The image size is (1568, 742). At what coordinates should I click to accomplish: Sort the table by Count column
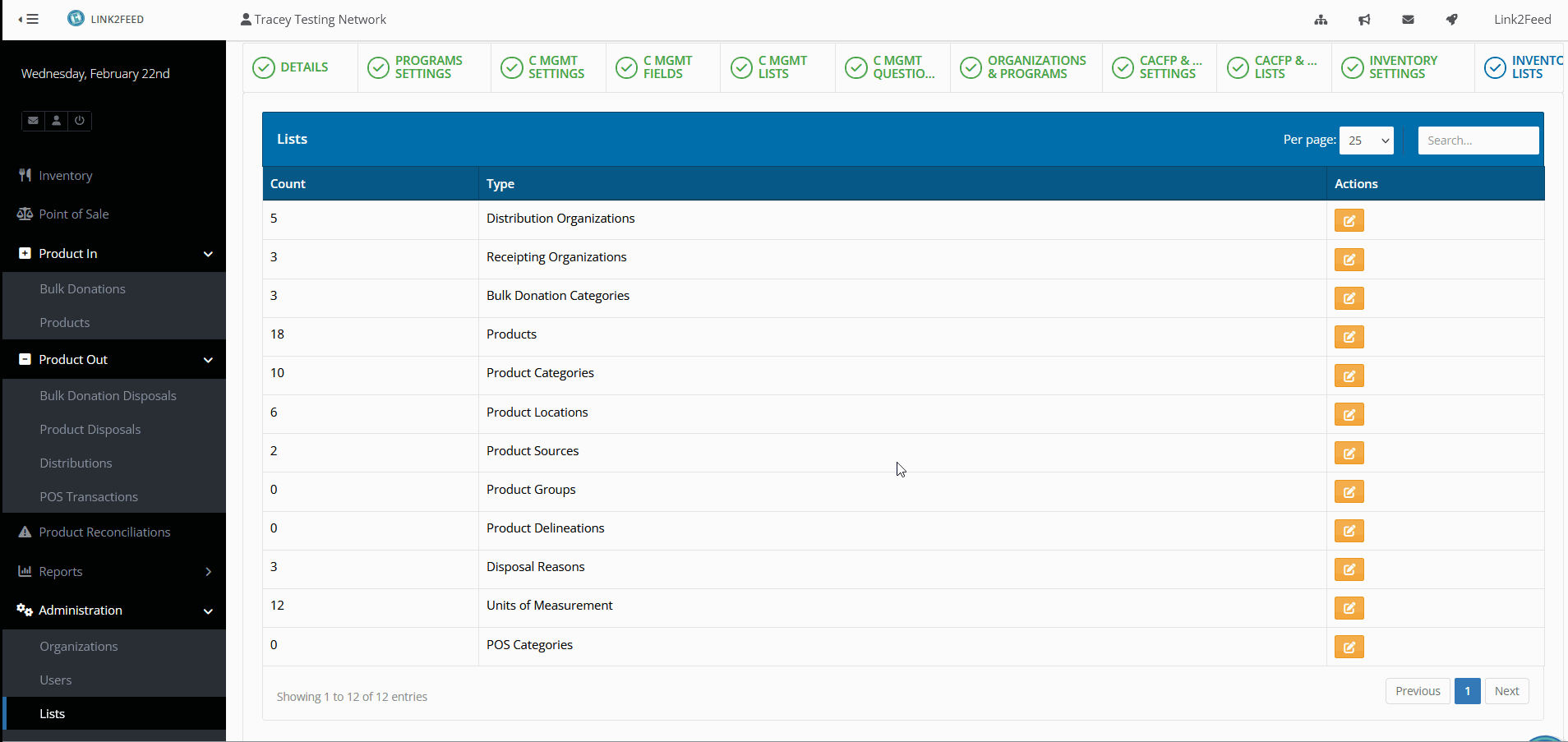click(x=288, y=184)
